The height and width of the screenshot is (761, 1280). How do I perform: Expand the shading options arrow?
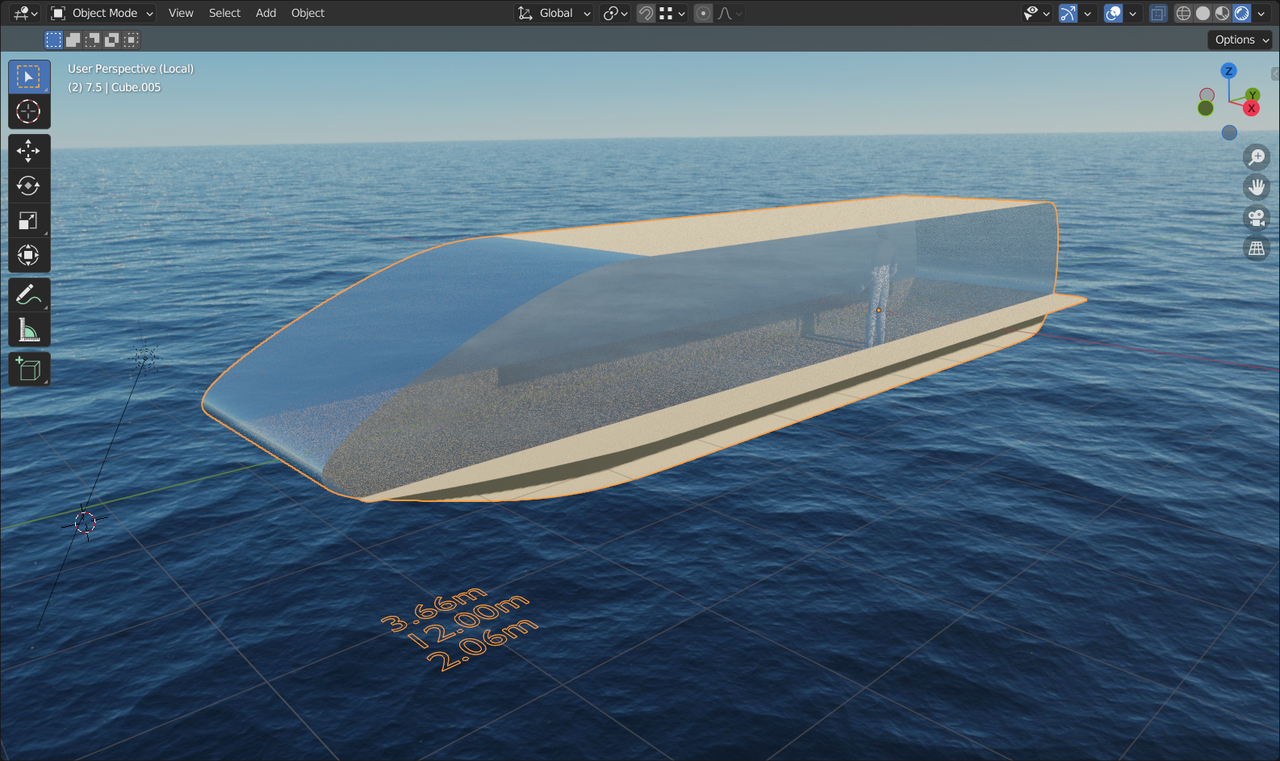(1260, 13)
